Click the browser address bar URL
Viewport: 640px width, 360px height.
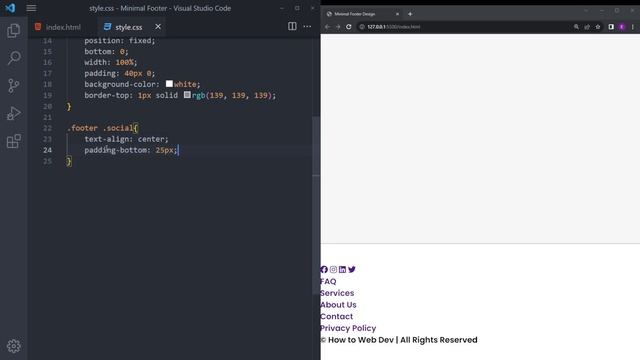click(x=393, y=27)
